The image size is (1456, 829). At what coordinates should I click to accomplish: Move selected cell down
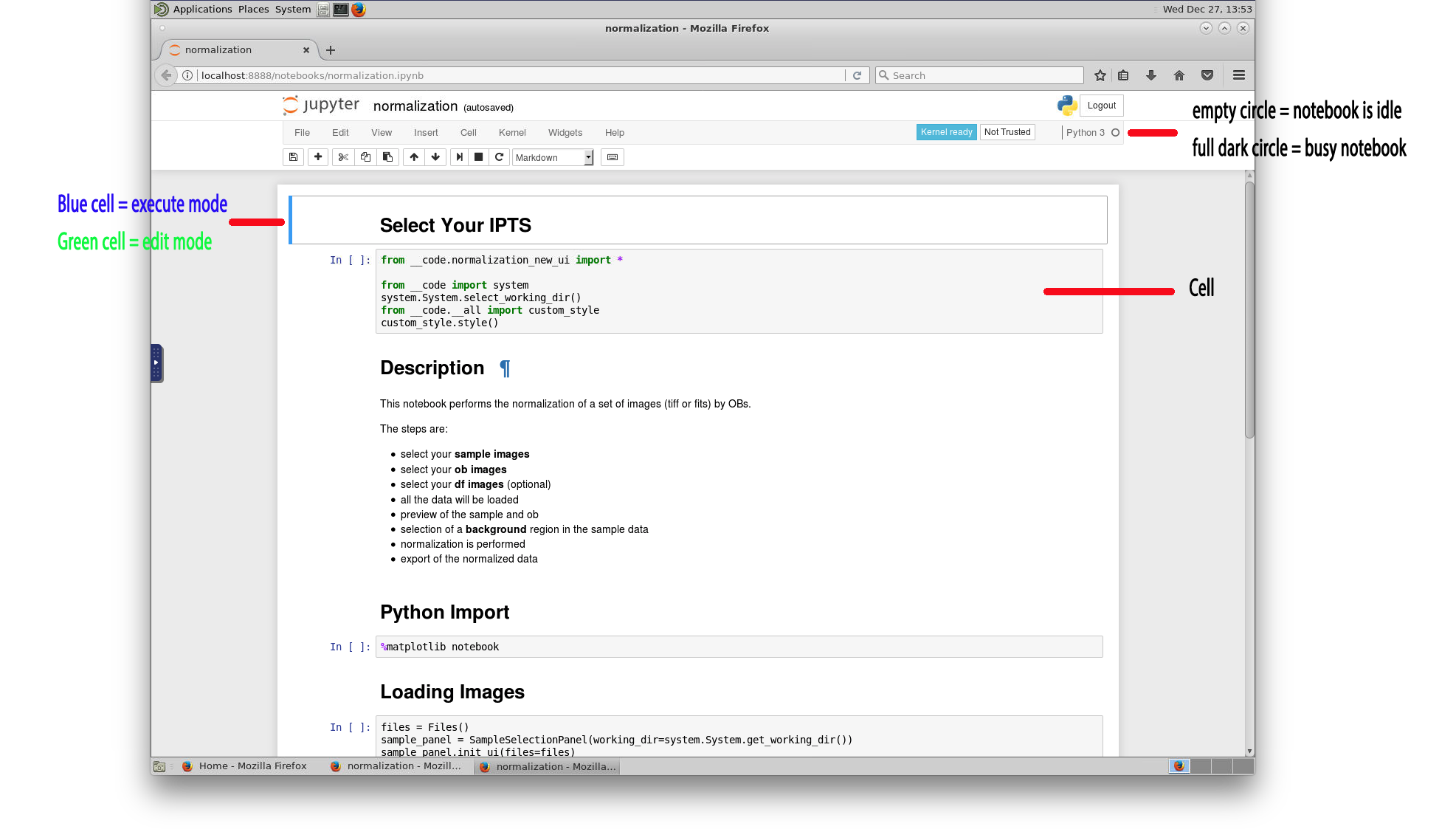(x=435, y=157)
